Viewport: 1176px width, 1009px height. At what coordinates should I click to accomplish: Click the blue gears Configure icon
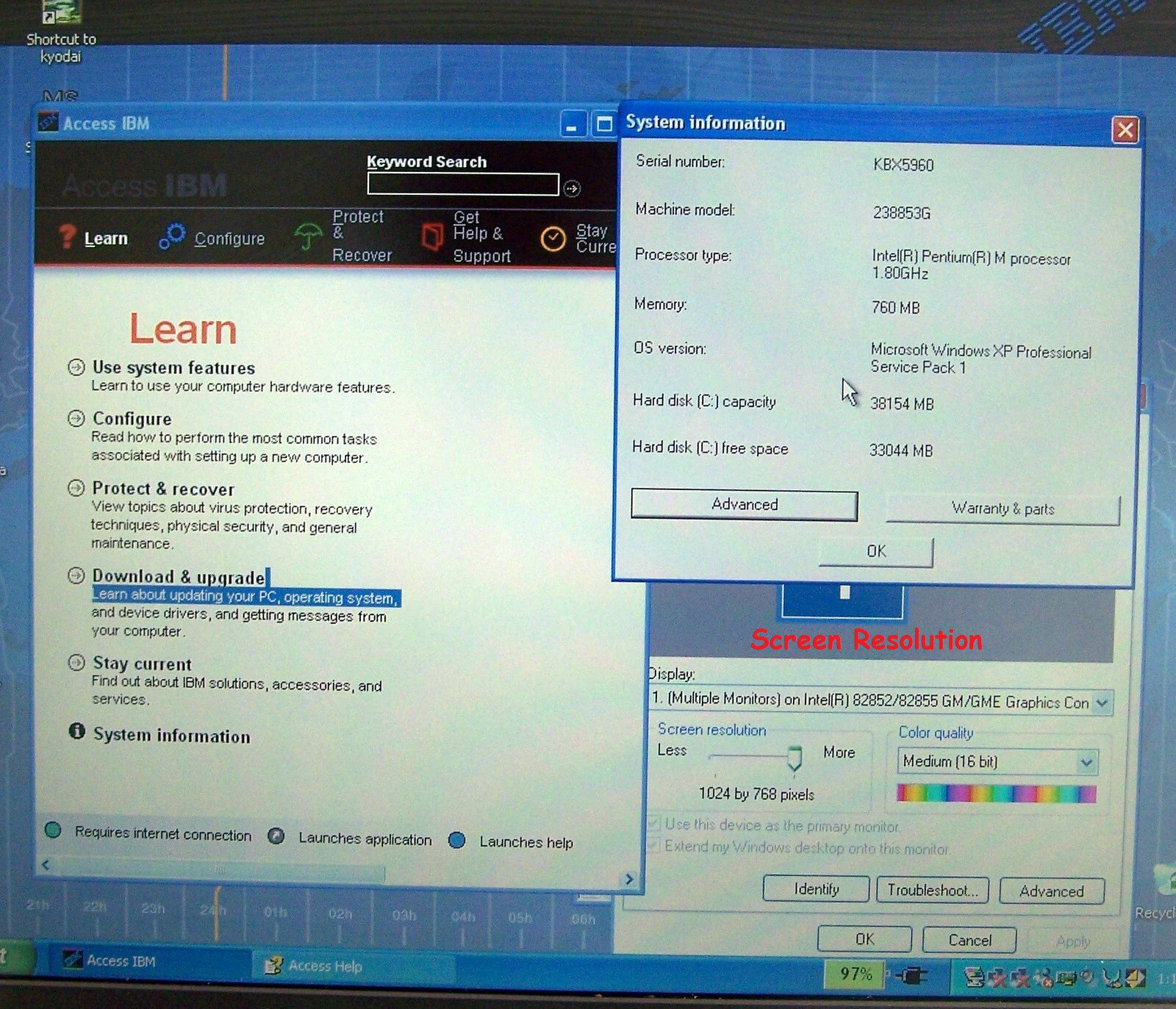coord(172,236)
